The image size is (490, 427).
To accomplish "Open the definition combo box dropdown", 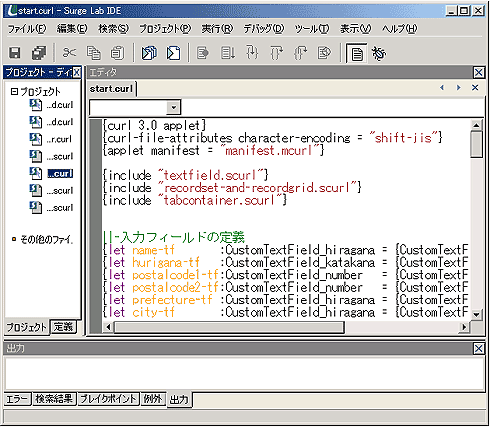I will (x=173, y=107).
